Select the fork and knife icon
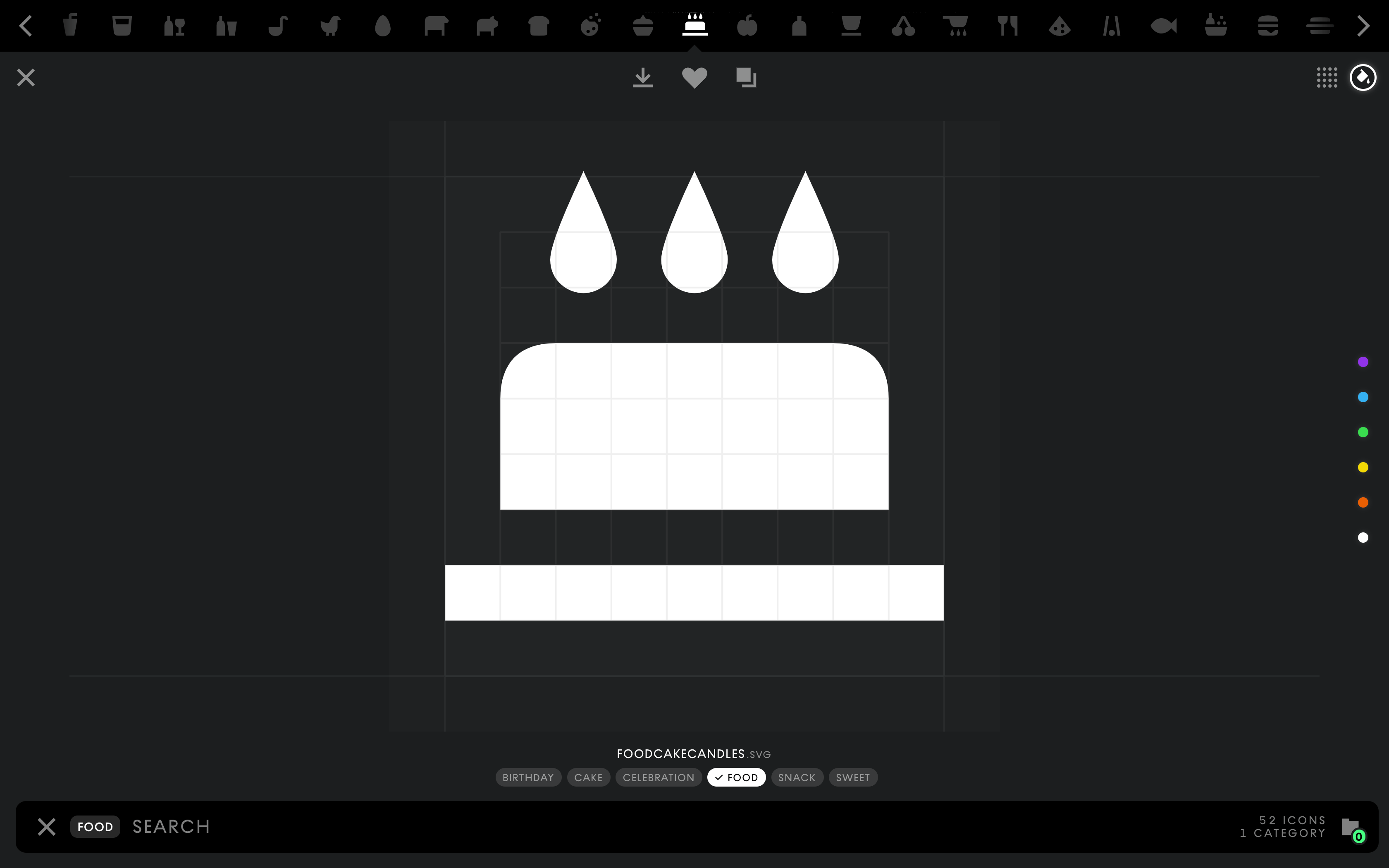This screenshot has width=1389, height=868. 1007,26
